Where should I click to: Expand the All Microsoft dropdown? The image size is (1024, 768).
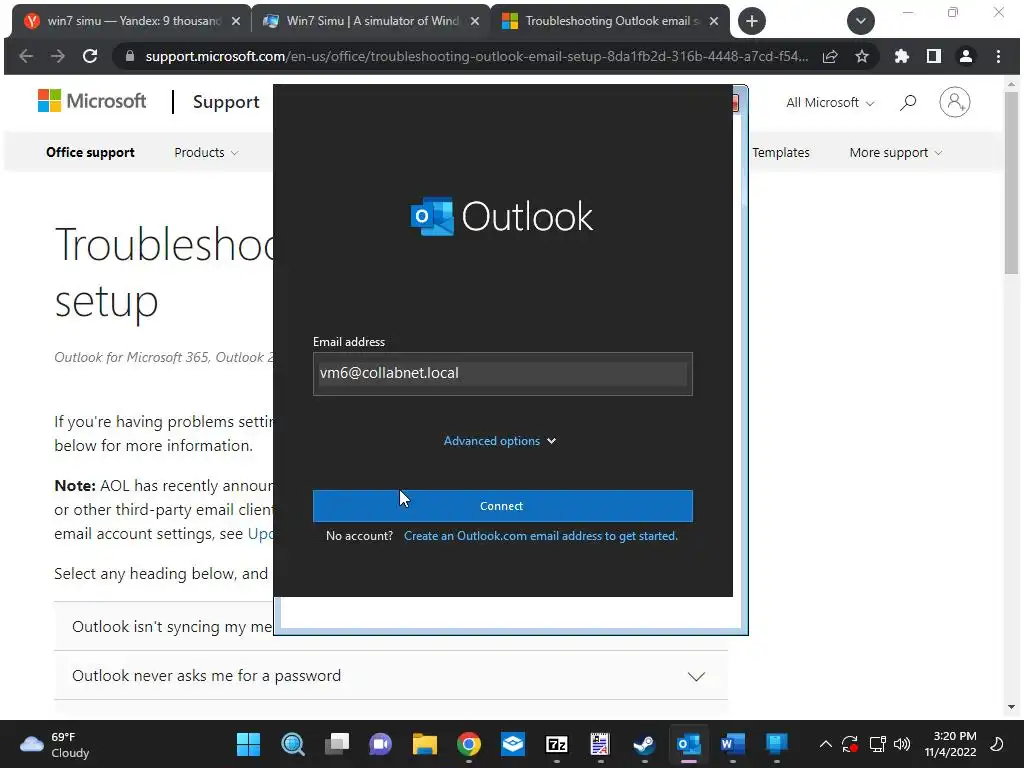(x=830, y=103)
